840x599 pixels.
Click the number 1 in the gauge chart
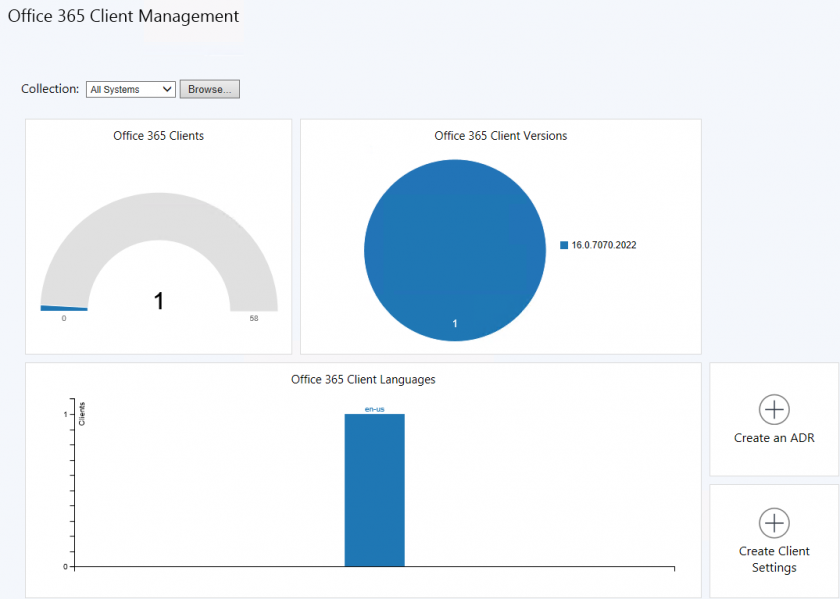pyautogui.click(x=158, y=299)
